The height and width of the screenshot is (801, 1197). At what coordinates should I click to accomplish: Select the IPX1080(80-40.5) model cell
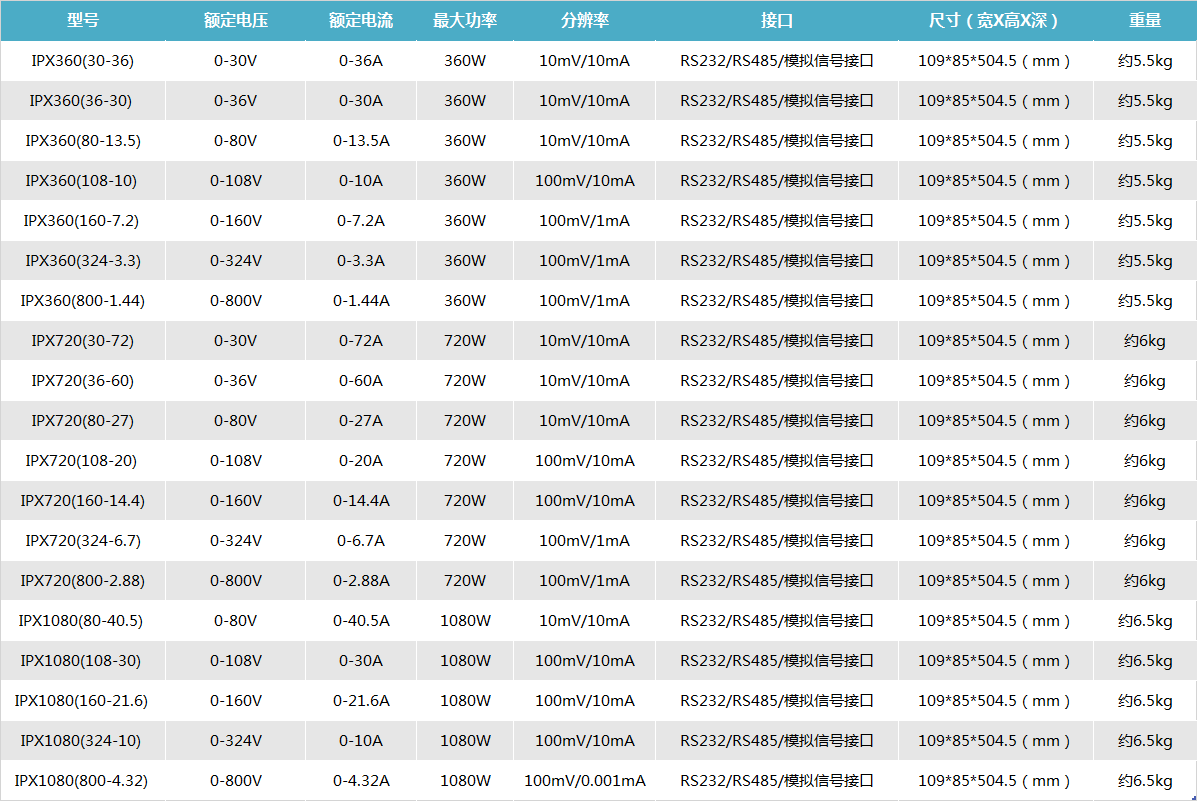click(81, 621)
